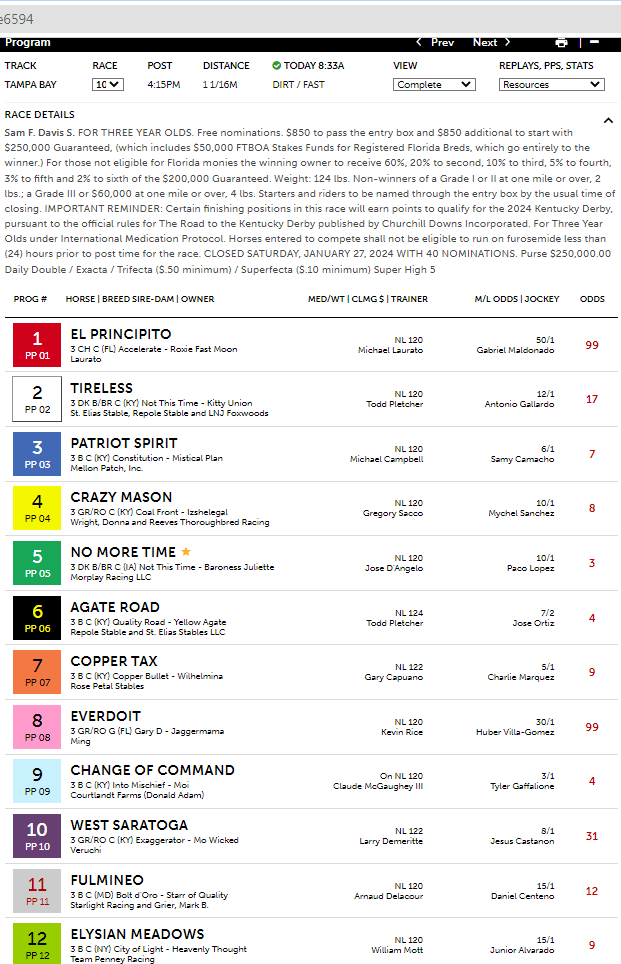621x964 pixels.
Task: Collapse the Program panel with minus icon
Action: pos(594,43)
